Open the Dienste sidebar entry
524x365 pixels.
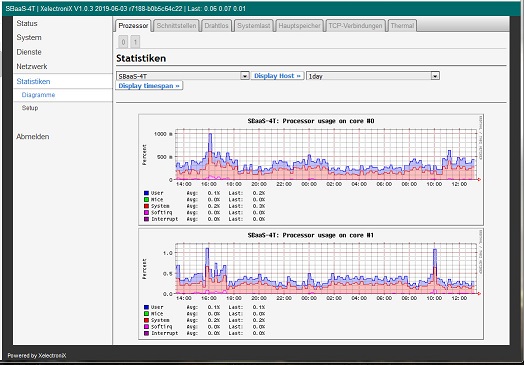tap(29, 52)
